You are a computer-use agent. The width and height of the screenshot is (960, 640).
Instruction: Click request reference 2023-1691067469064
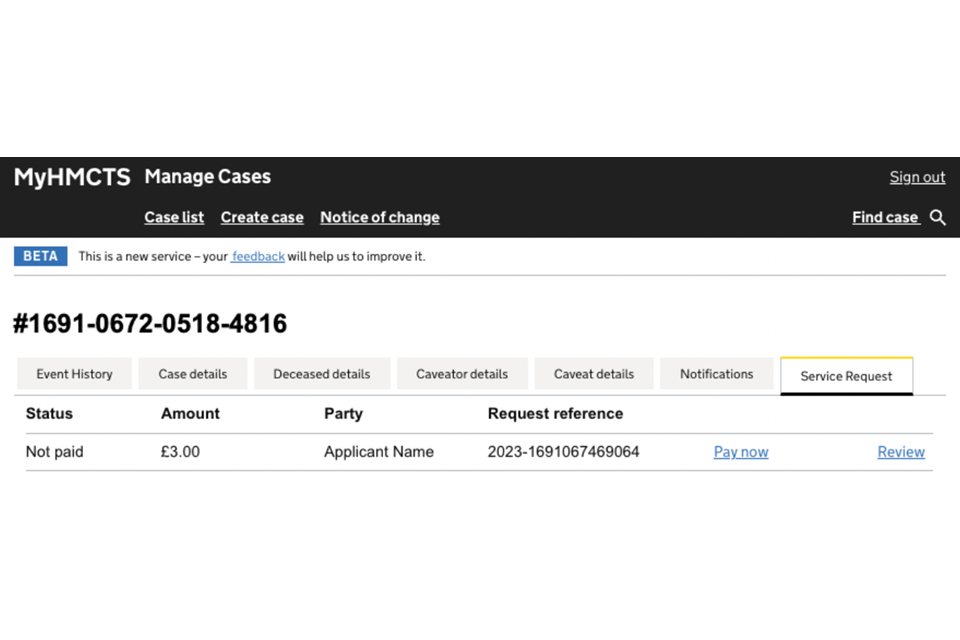(x=563, y=452)
